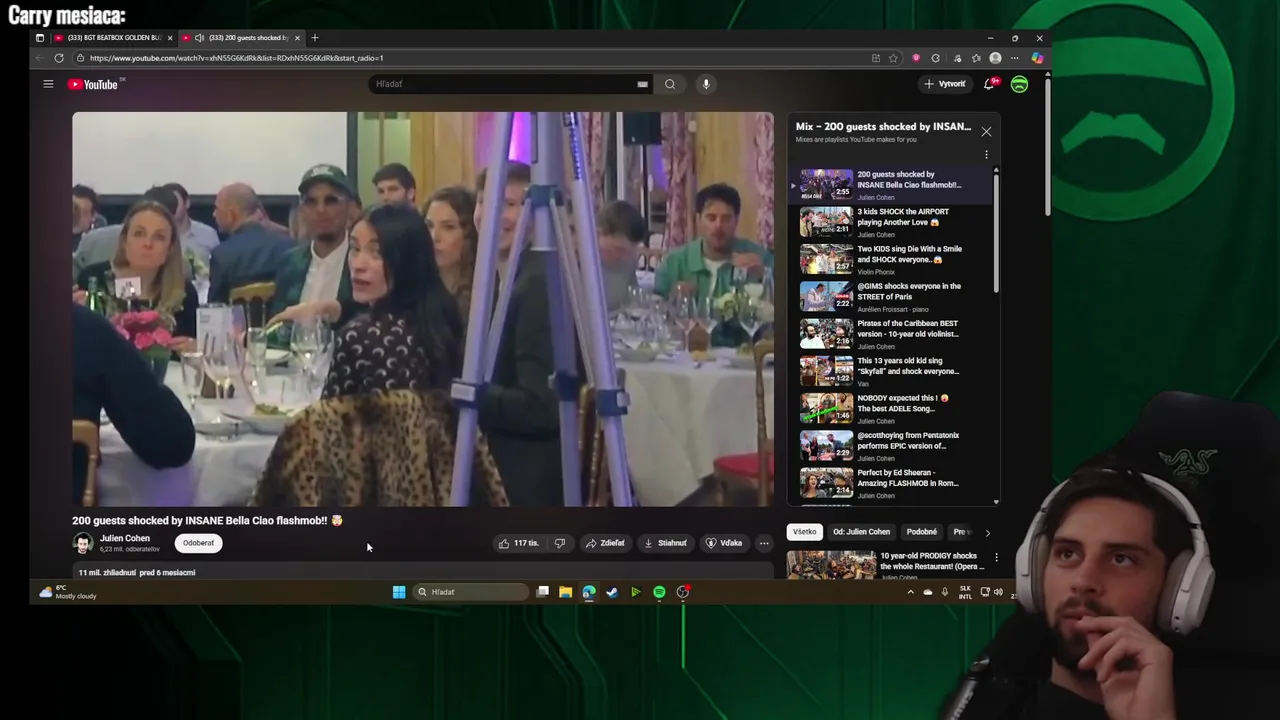Add page to favorites star icon
This screenshot has width=1280, height=720.
[x=893, y=58]
